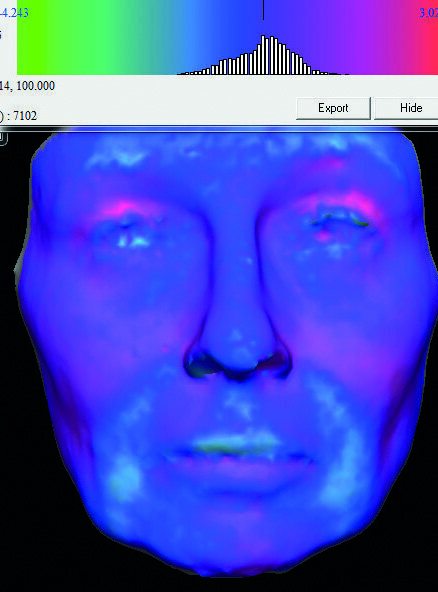
Task: Click the "100.000" value text
Action: pyautogui.click(x=35, y=86)
